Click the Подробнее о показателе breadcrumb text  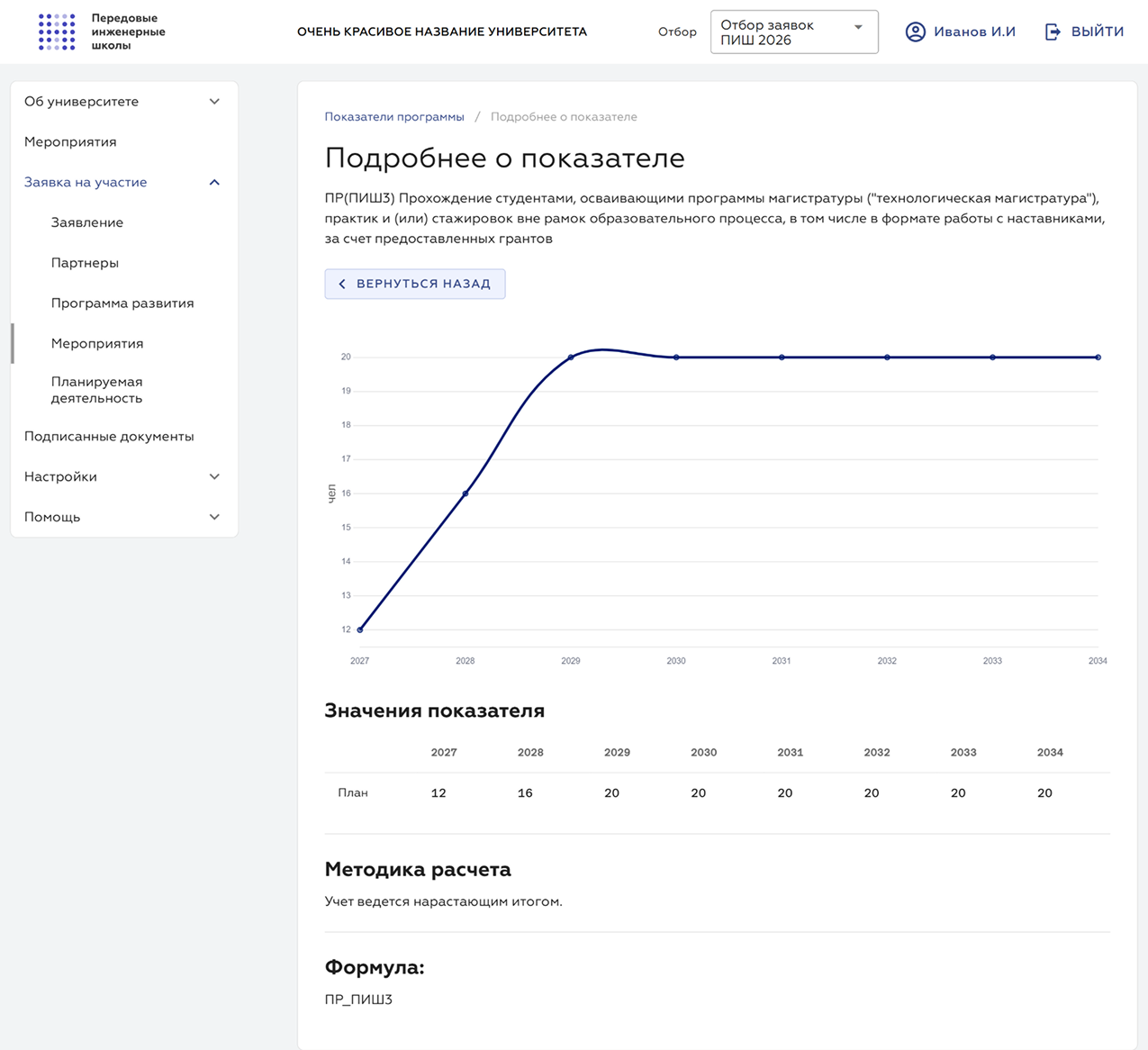[564, 117]
